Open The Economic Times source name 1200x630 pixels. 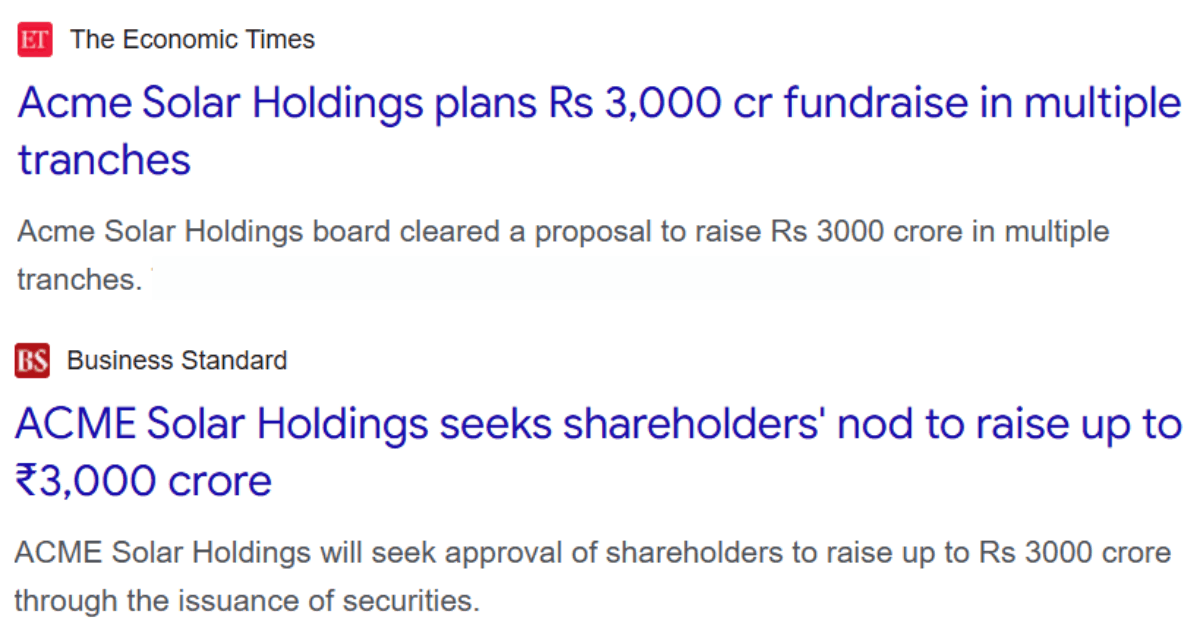192,40
